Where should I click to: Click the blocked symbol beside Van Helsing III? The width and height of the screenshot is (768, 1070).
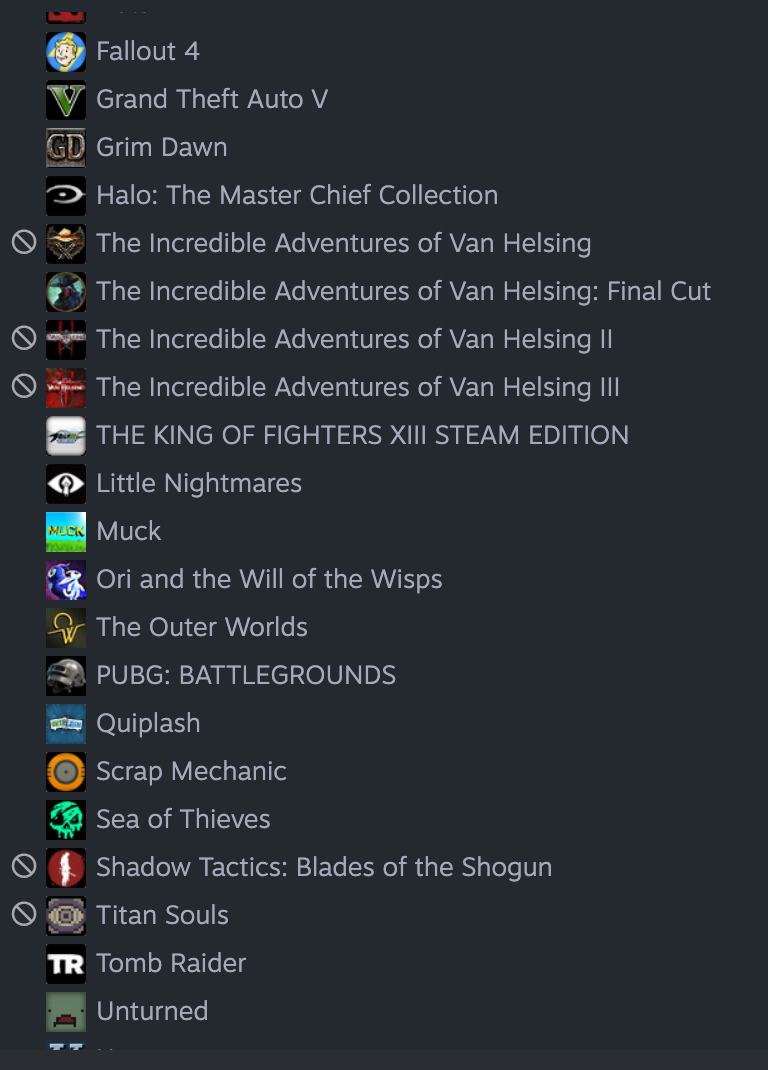click(x=24, y=387)
